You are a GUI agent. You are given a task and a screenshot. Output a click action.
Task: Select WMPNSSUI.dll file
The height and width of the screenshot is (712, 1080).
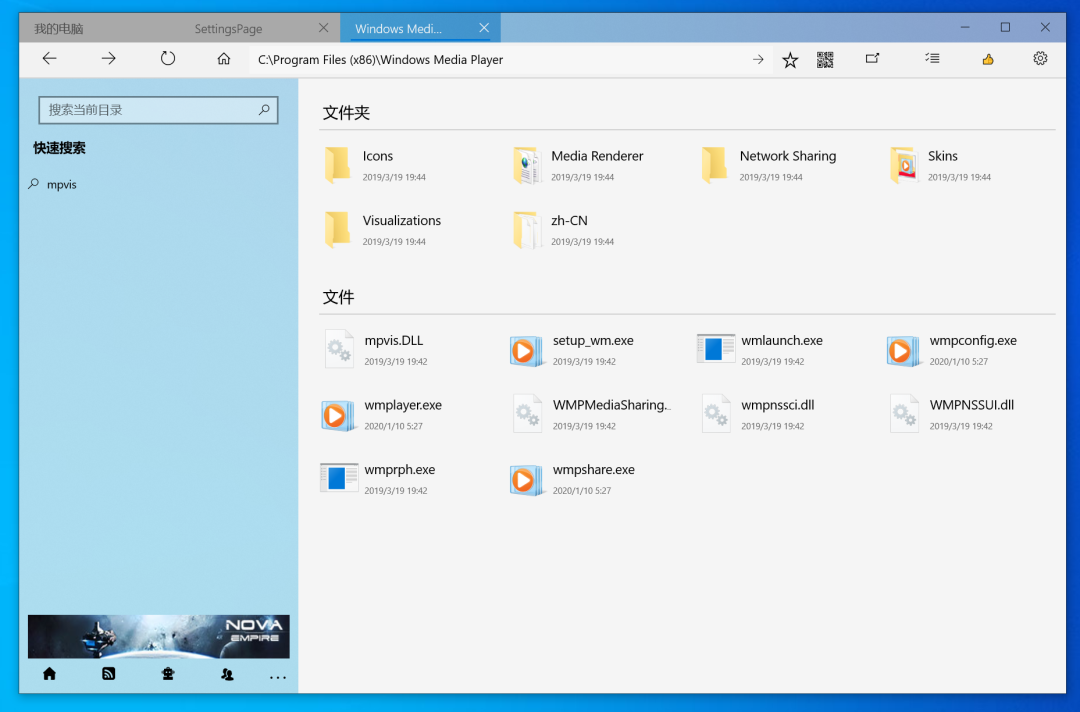[x=952, y=415]
